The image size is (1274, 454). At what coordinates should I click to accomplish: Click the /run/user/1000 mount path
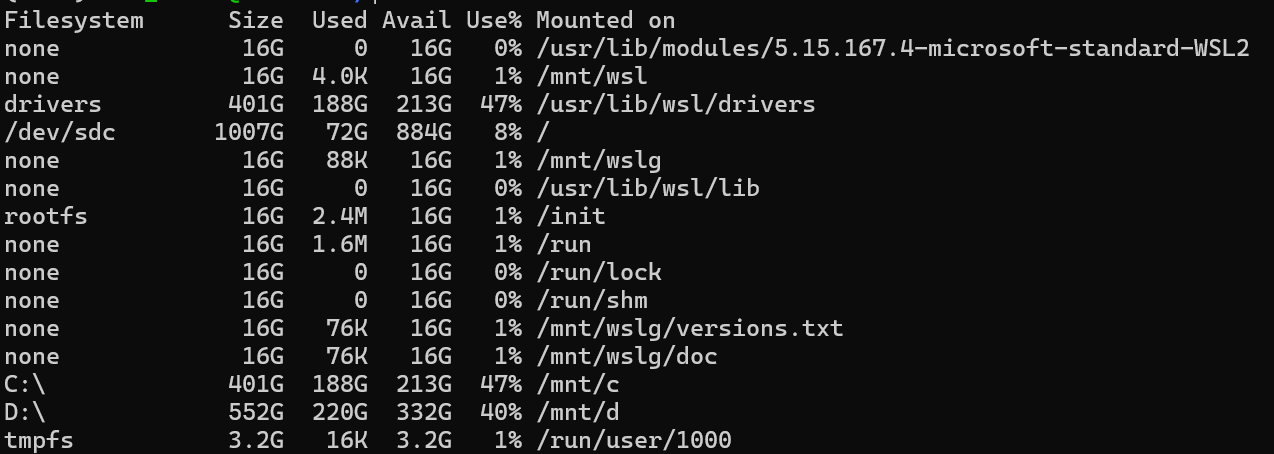633,440
